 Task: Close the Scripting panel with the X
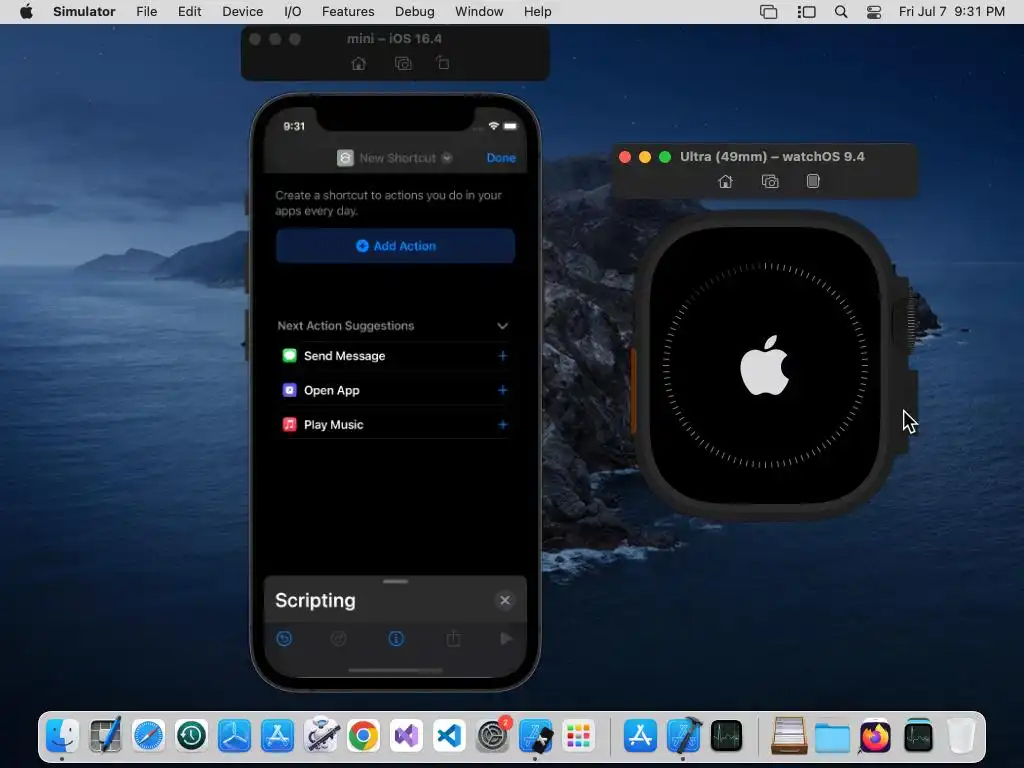tap(505, 600)
